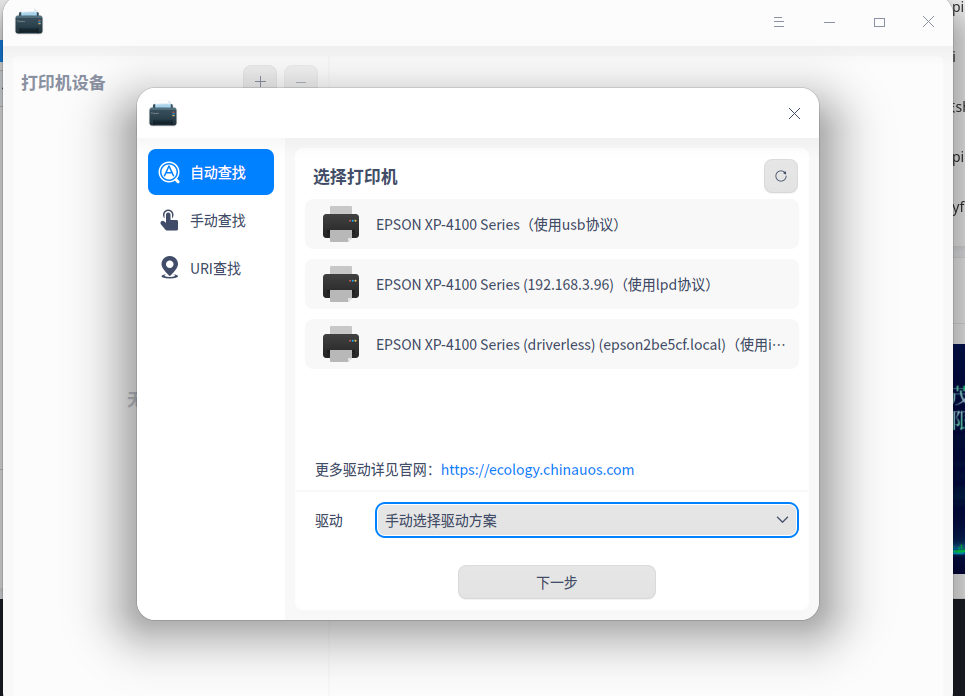Open the 手动选择驱动方案 combo box chevron
The height and width of the screenshot is (696, 965).
coord(783,520)
